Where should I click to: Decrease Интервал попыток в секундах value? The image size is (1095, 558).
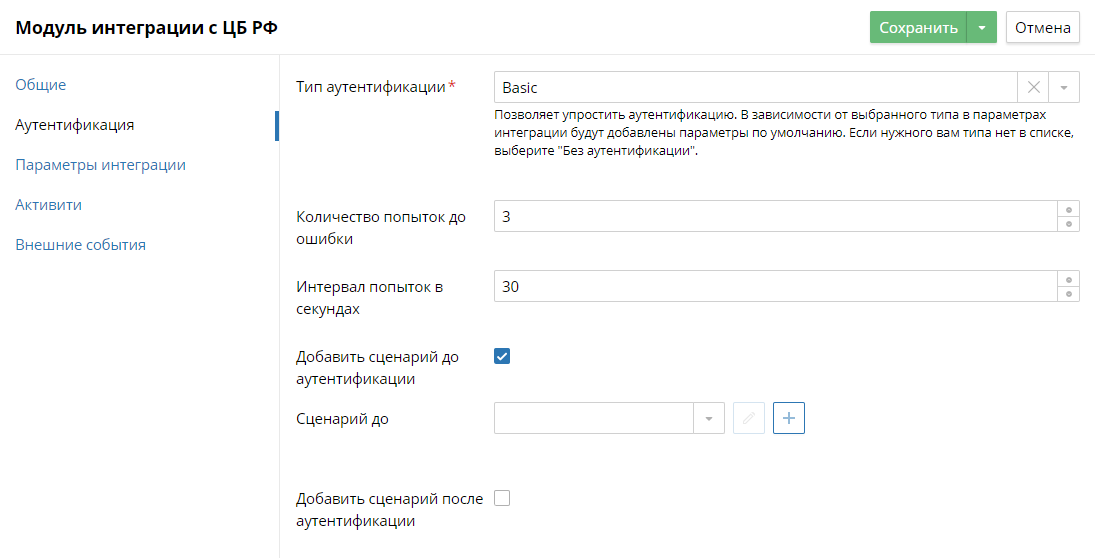(1068, 294)
